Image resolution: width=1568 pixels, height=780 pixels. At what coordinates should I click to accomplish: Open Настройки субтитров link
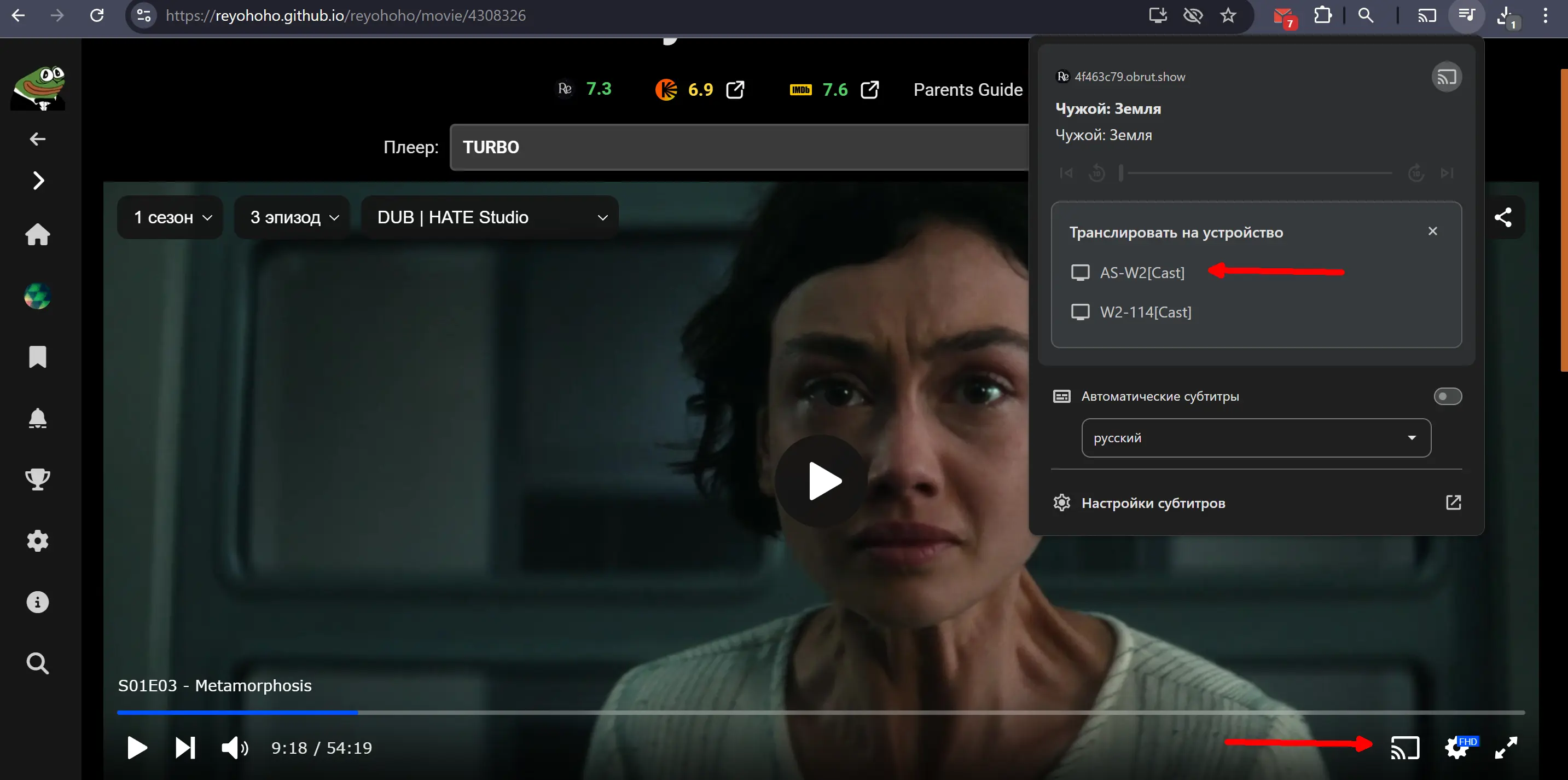pyautogui.click(x=1153, y=503)
